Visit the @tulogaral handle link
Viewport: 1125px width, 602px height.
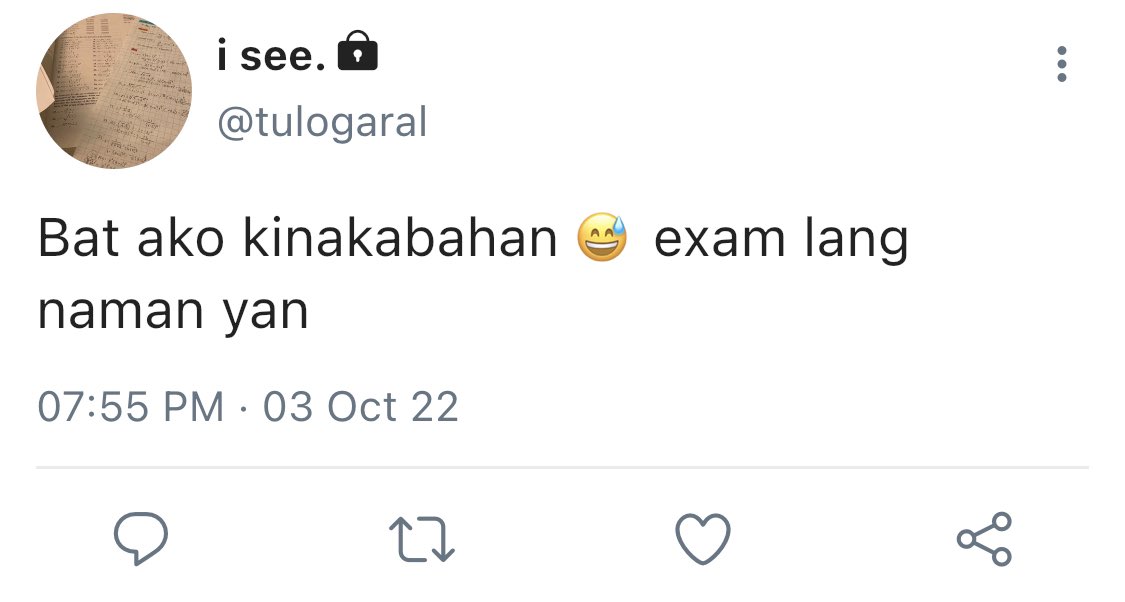[x=322, y=123]
